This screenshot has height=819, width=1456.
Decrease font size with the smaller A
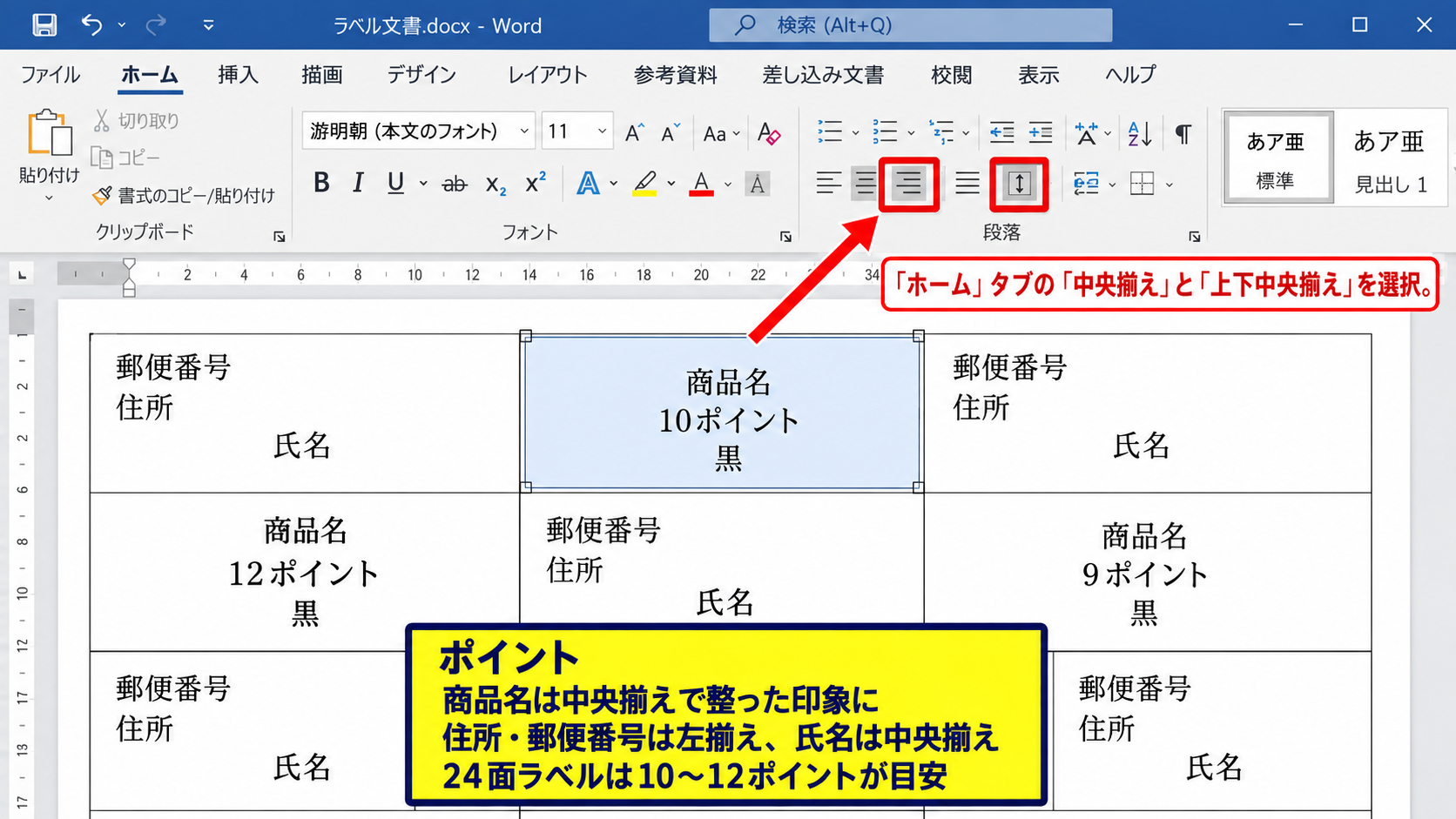[x=670, y=133]
